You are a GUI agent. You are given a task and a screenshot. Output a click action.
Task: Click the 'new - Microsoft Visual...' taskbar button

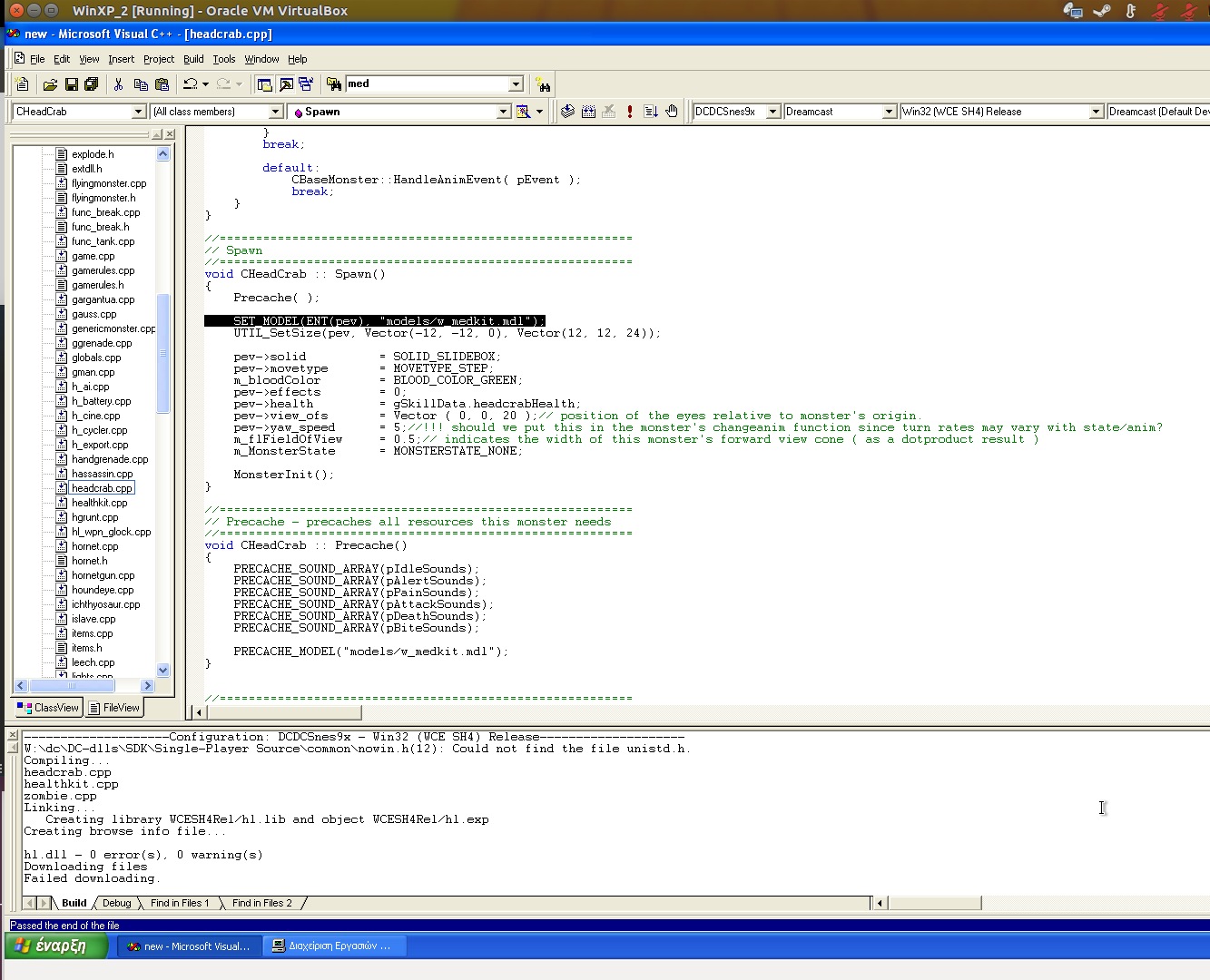189,946
